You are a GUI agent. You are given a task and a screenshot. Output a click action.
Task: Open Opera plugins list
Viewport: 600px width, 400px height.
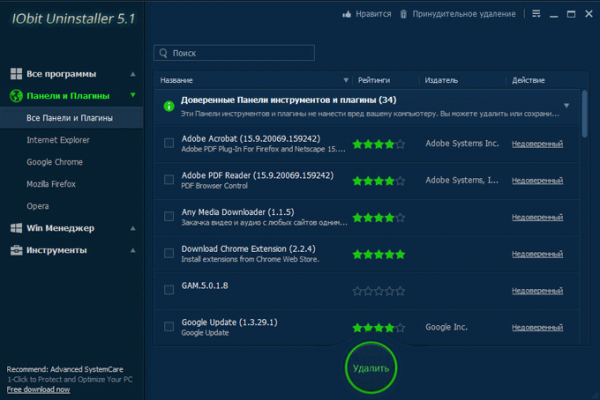(38, 206)
